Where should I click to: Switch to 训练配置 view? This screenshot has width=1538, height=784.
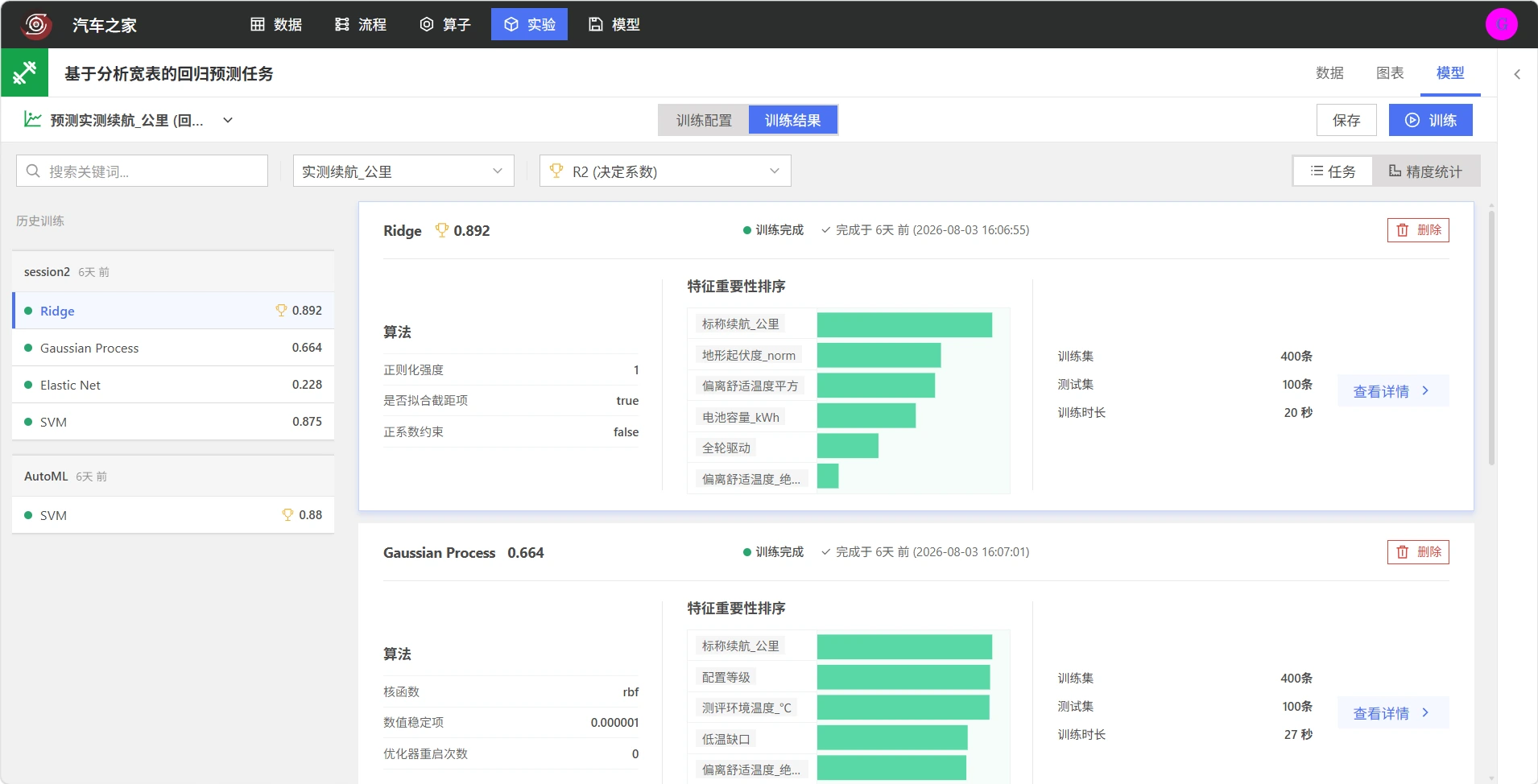(x=704, y=120)
